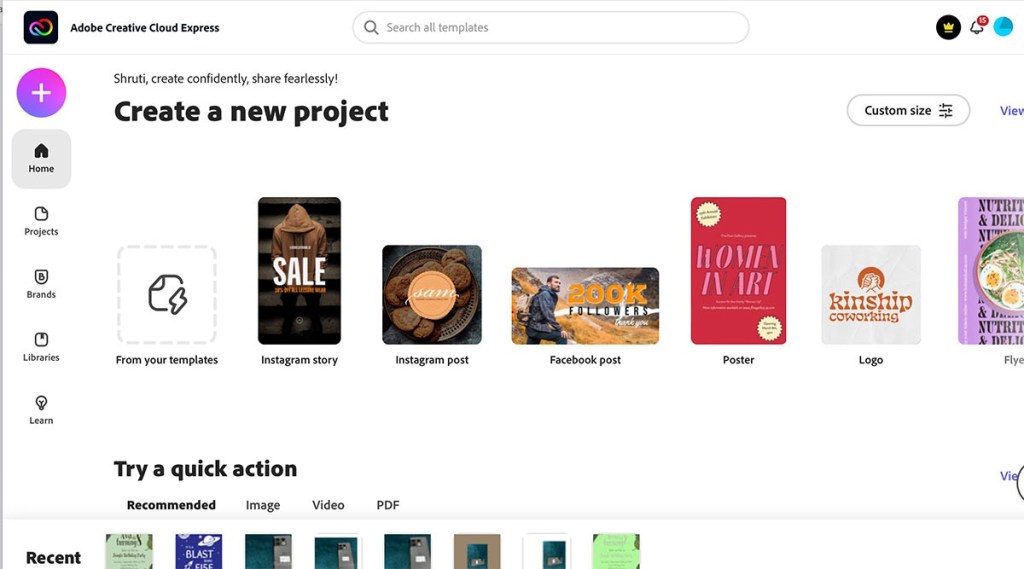Open the blue profile avatar
The height and width of the screenshot is (569, 1024).
click(1003, 27)
